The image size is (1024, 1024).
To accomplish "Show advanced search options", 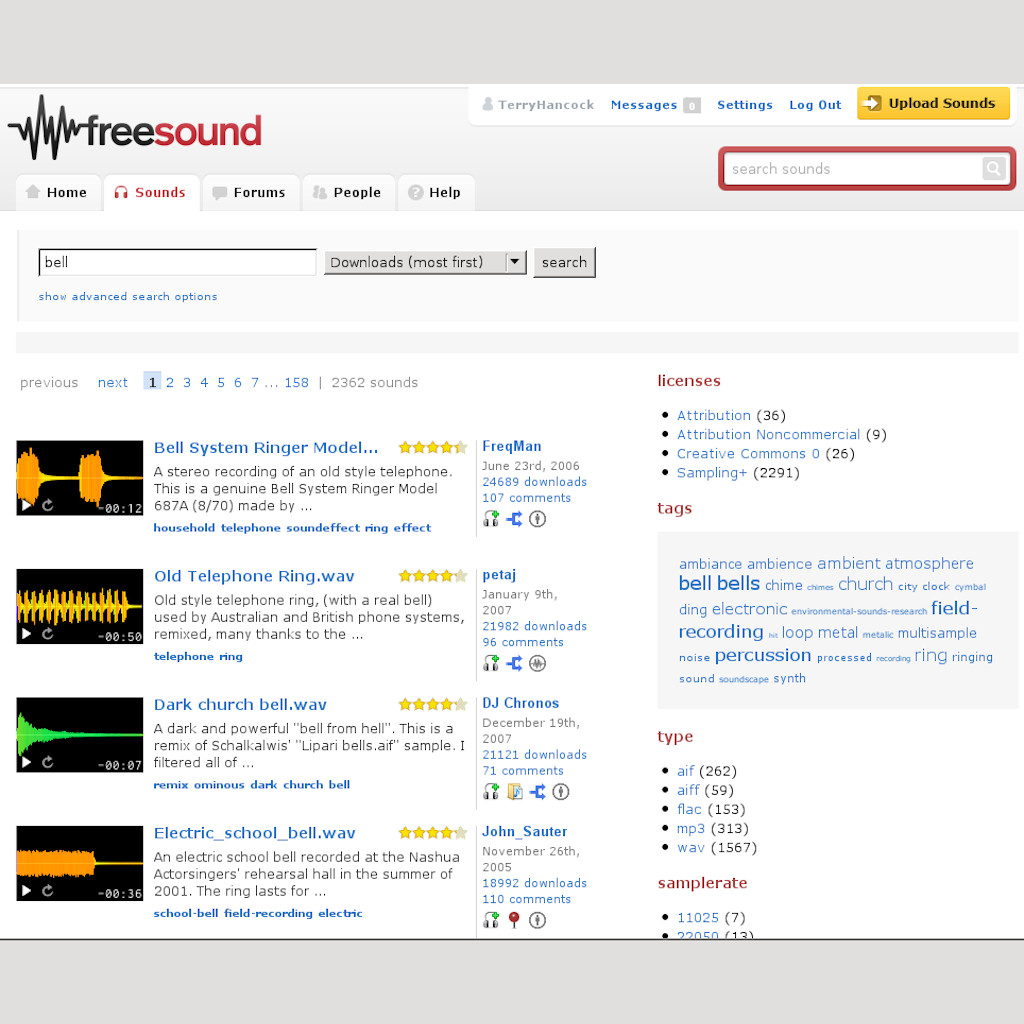I will pyautogui.click(x=128, y=297).
